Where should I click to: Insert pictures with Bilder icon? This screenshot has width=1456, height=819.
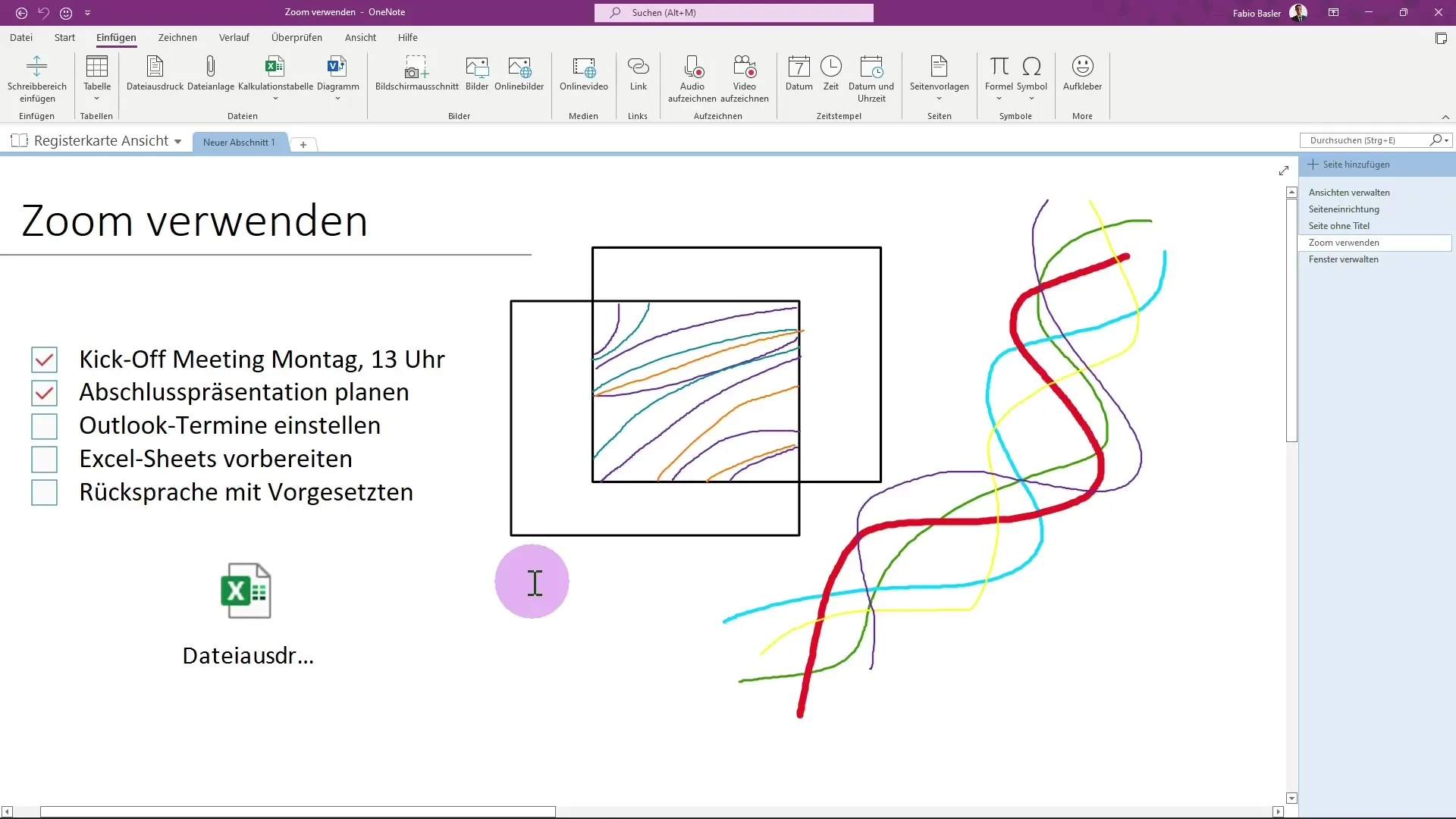click(477, 67)
